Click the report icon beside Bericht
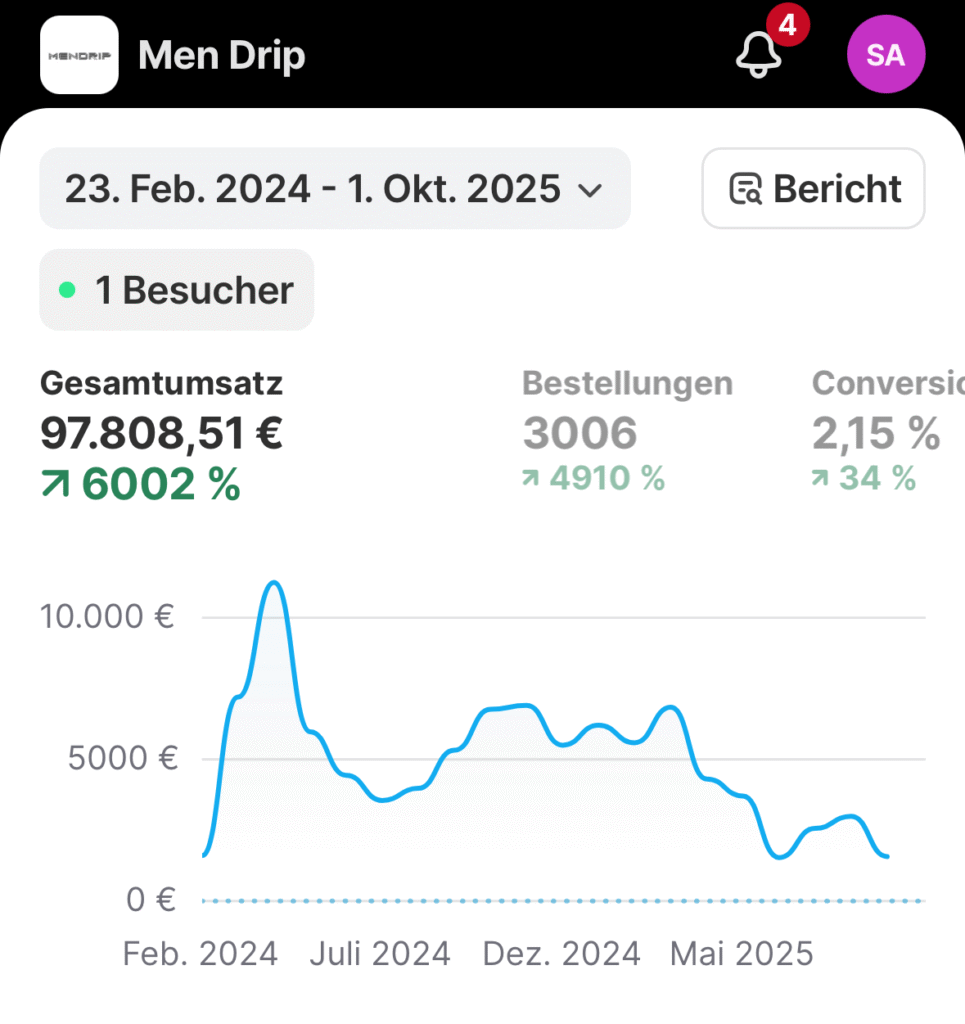 745,189
